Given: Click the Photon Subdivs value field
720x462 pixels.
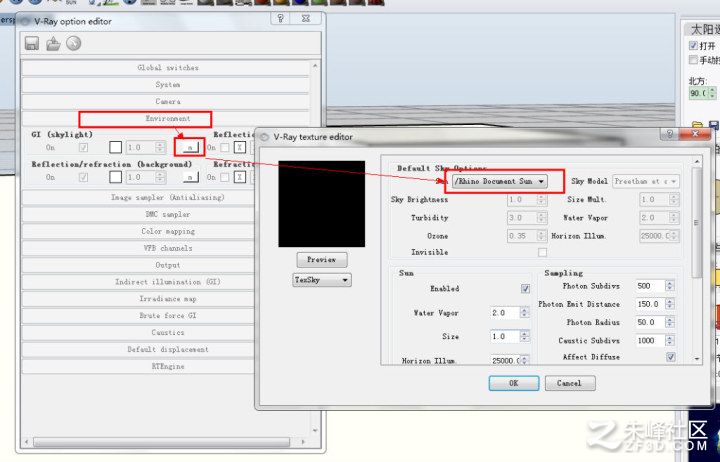Looking at the screenshot, I should click(650, 286).
